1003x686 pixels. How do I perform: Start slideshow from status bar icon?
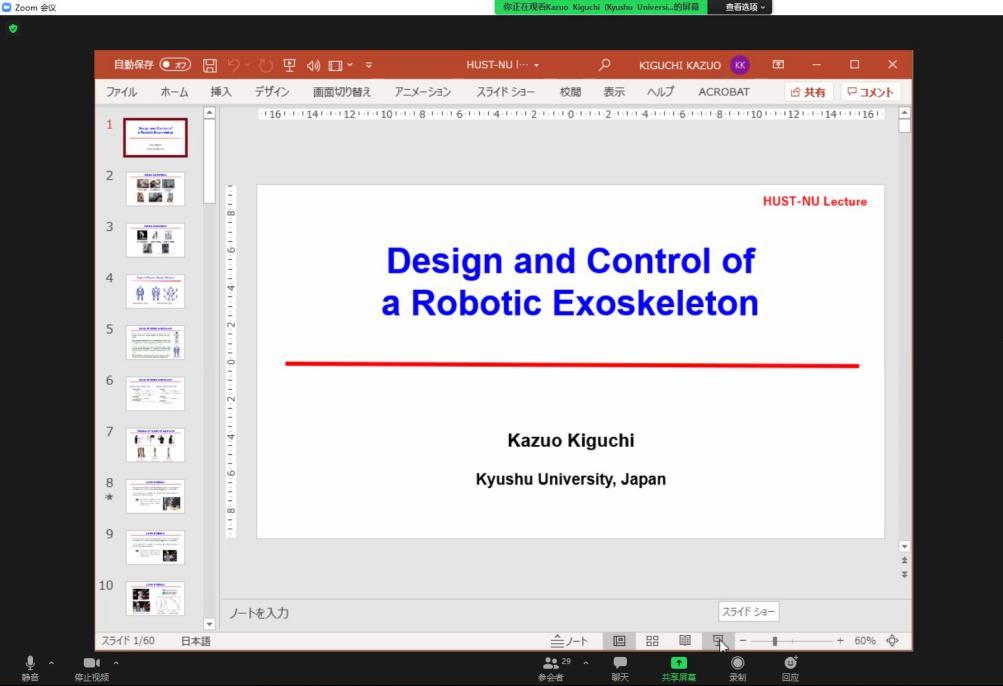(718, 641)
